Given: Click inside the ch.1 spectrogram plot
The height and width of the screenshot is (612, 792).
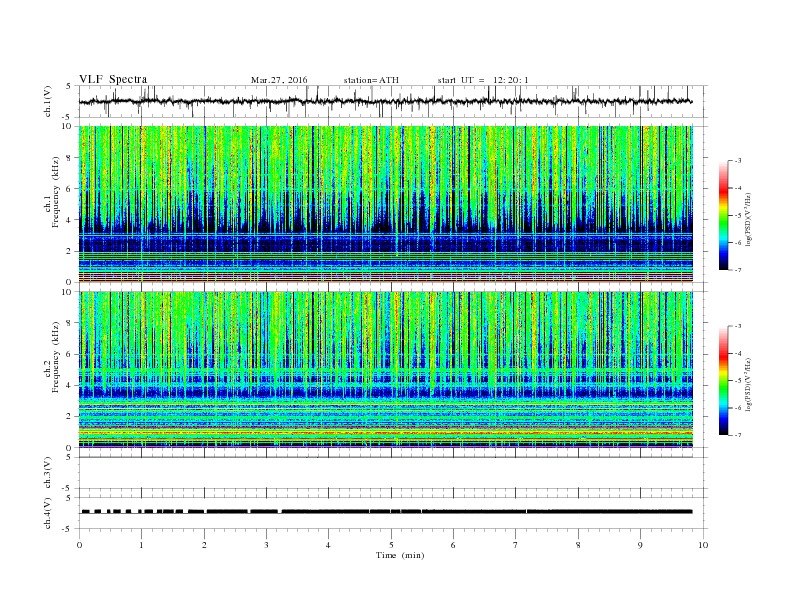Looking at the screenshot, I should (386, 204).
